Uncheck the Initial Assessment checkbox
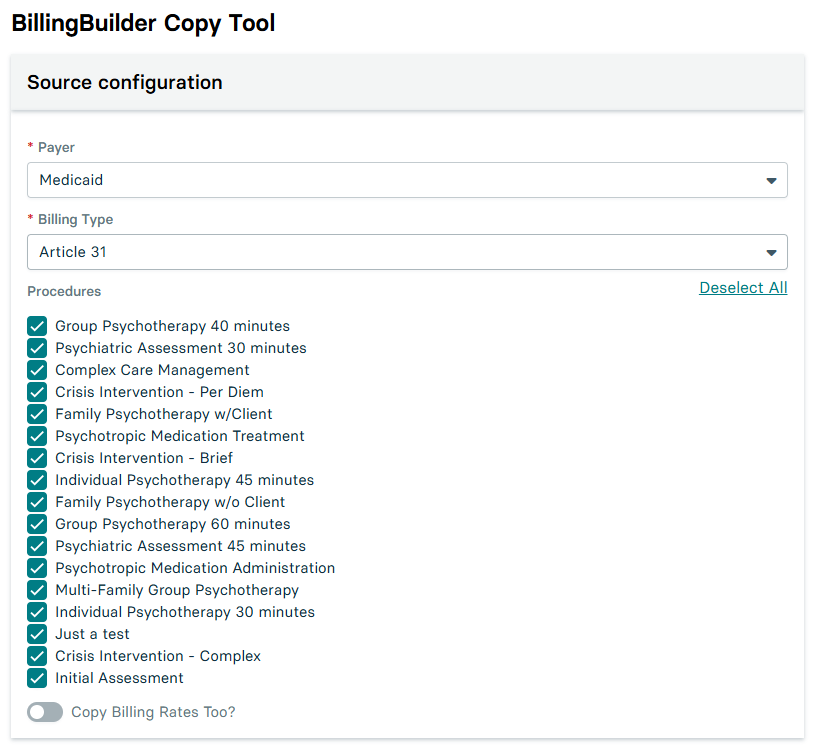This screenshot has width=814, height=746. [37, 678]
